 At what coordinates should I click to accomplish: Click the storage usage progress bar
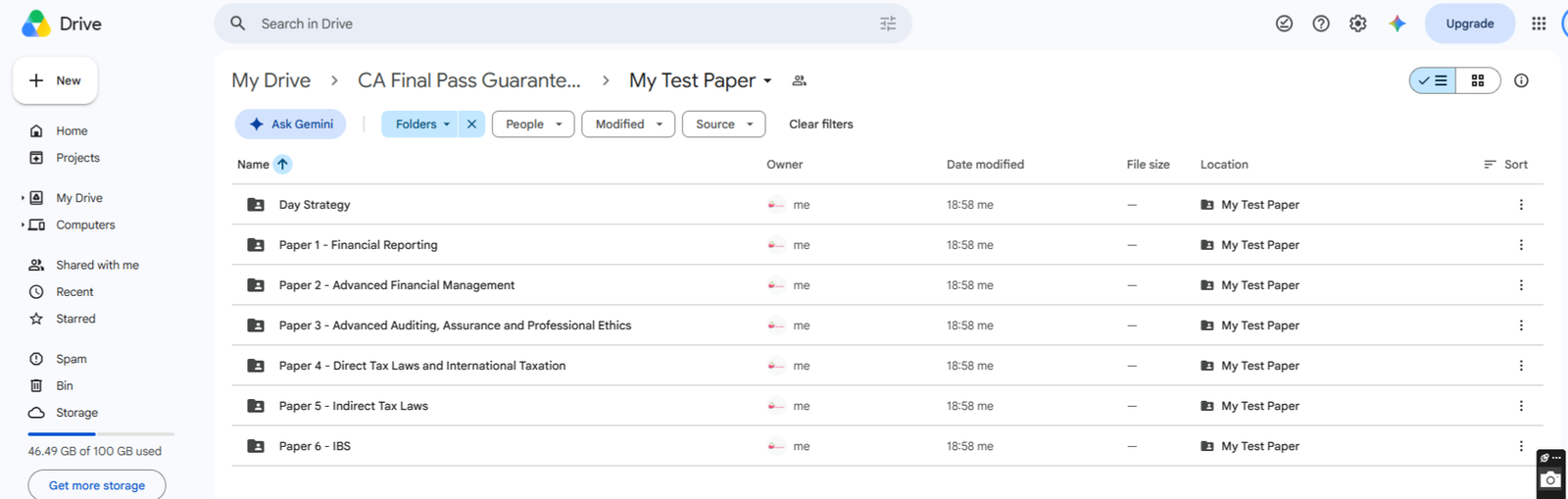tap(101, 433)
